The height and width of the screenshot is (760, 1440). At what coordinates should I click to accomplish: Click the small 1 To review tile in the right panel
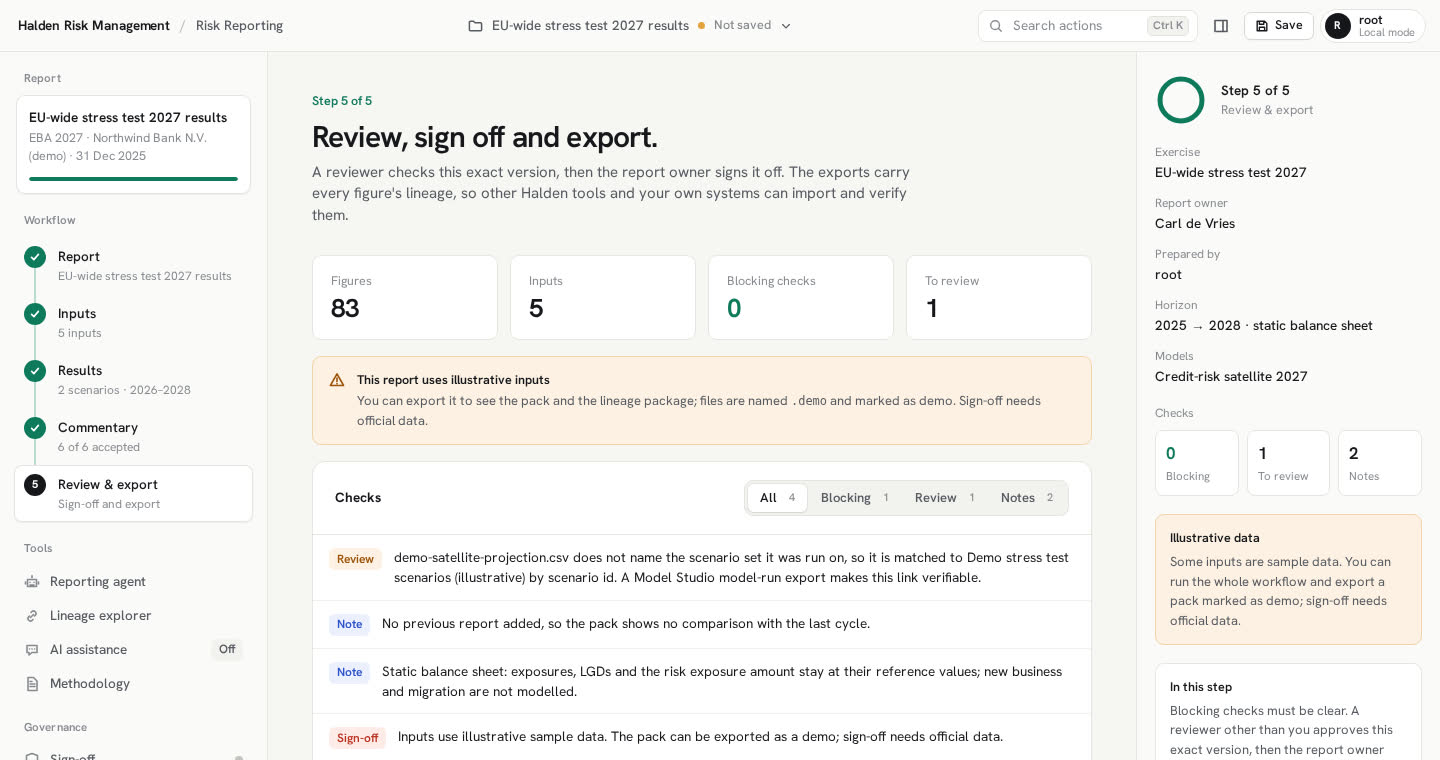click(x=1288, y=463)
